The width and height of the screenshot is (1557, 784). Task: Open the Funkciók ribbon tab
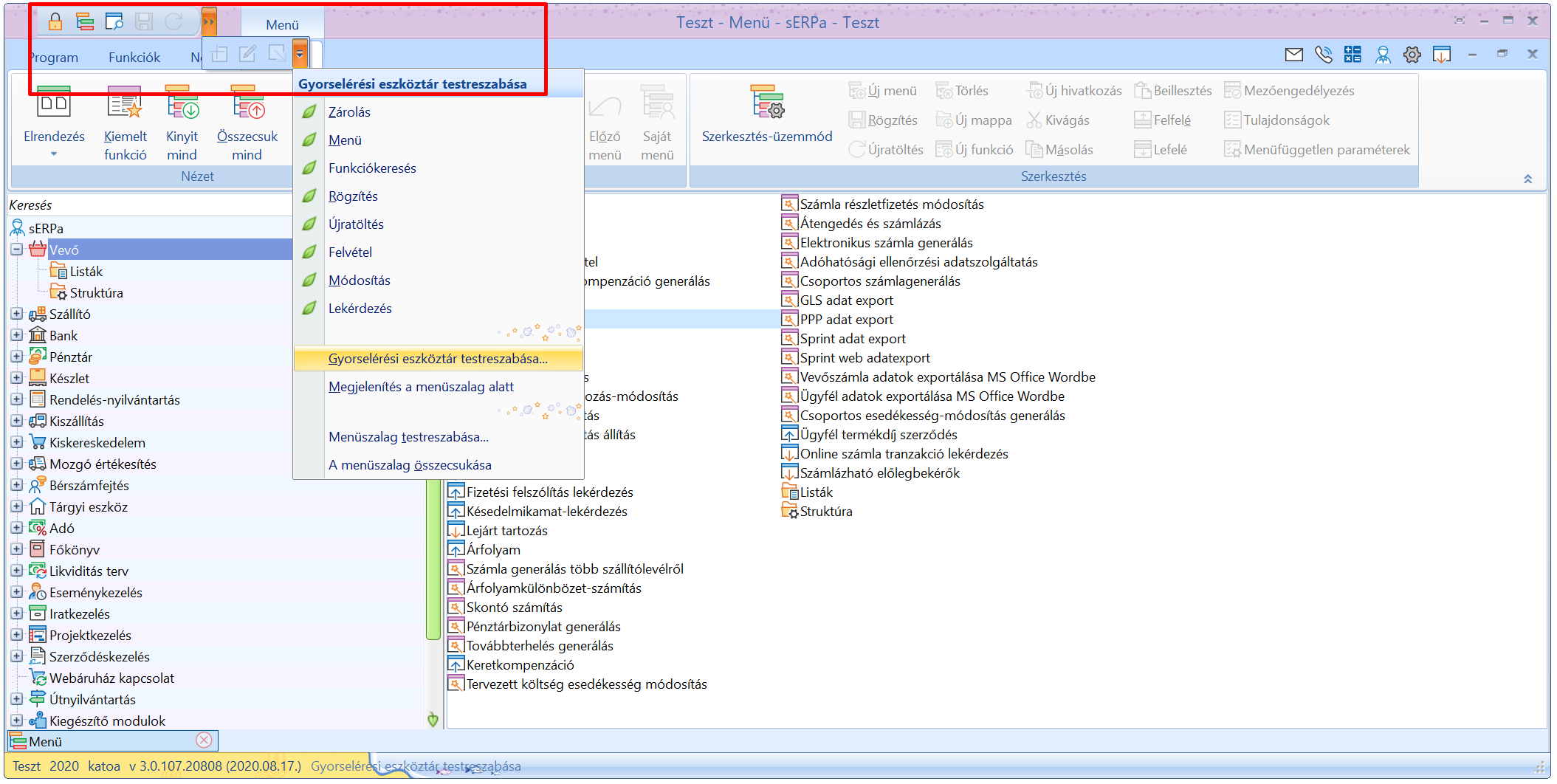tap(134, 58)
